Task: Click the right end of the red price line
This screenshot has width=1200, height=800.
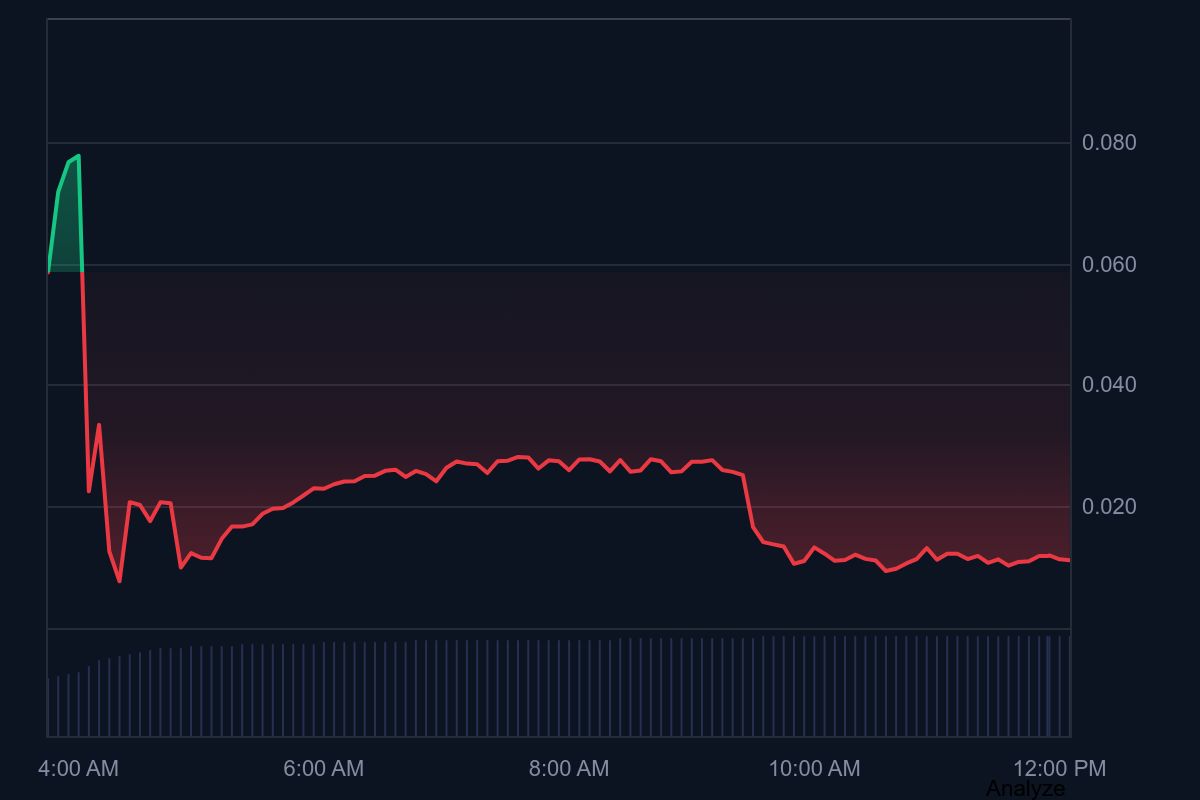Action: pos(1068,560)
